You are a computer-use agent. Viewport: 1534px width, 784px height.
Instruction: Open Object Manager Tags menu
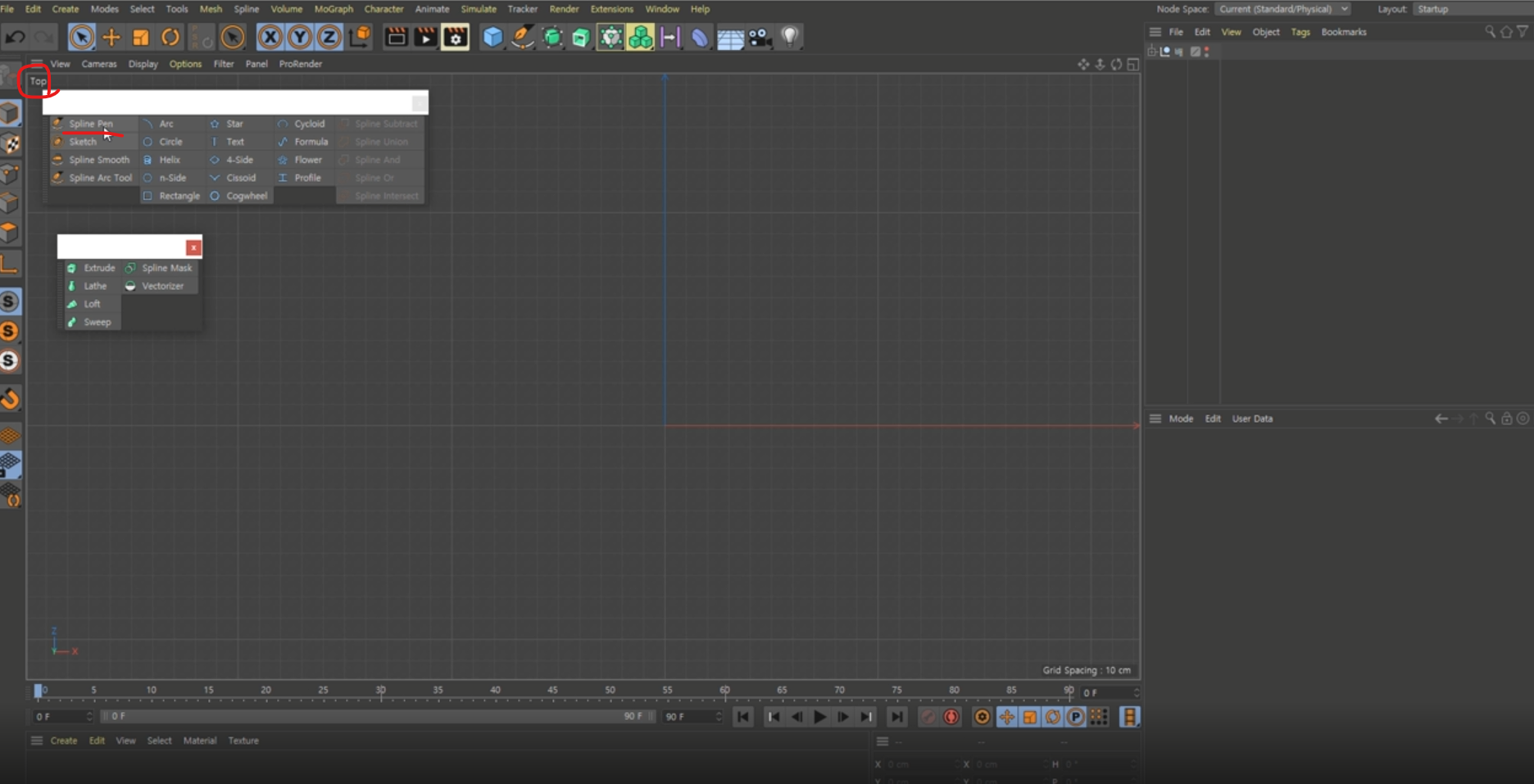pos(1300,32)
